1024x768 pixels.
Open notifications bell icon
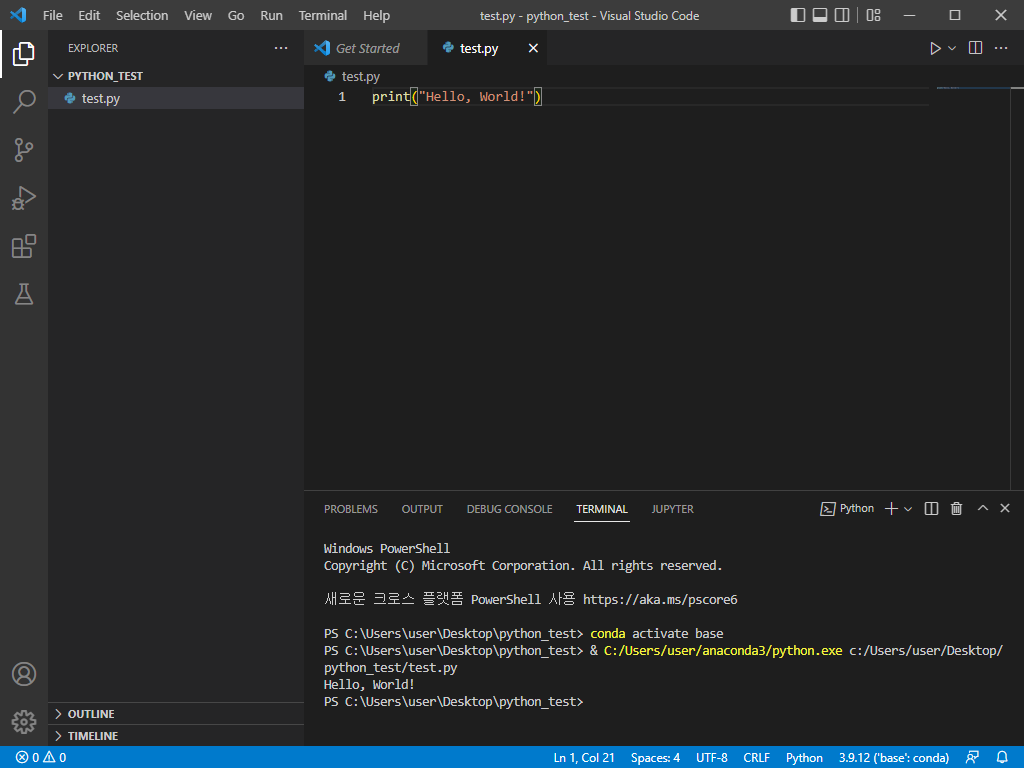pyautogui.click(x=1002, y=758)
